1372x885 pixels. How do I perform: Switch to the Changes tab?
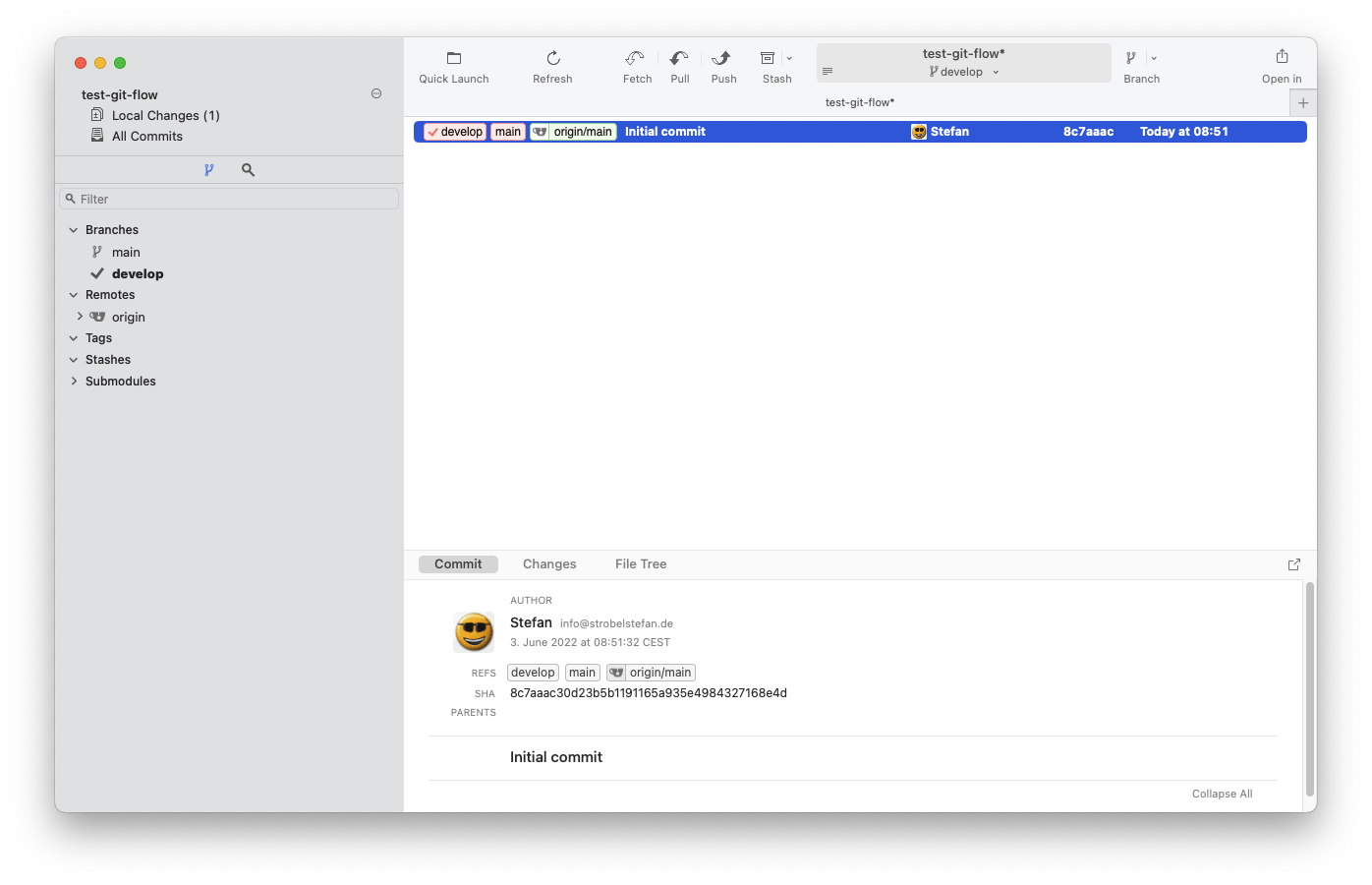(x=548, y=563)
